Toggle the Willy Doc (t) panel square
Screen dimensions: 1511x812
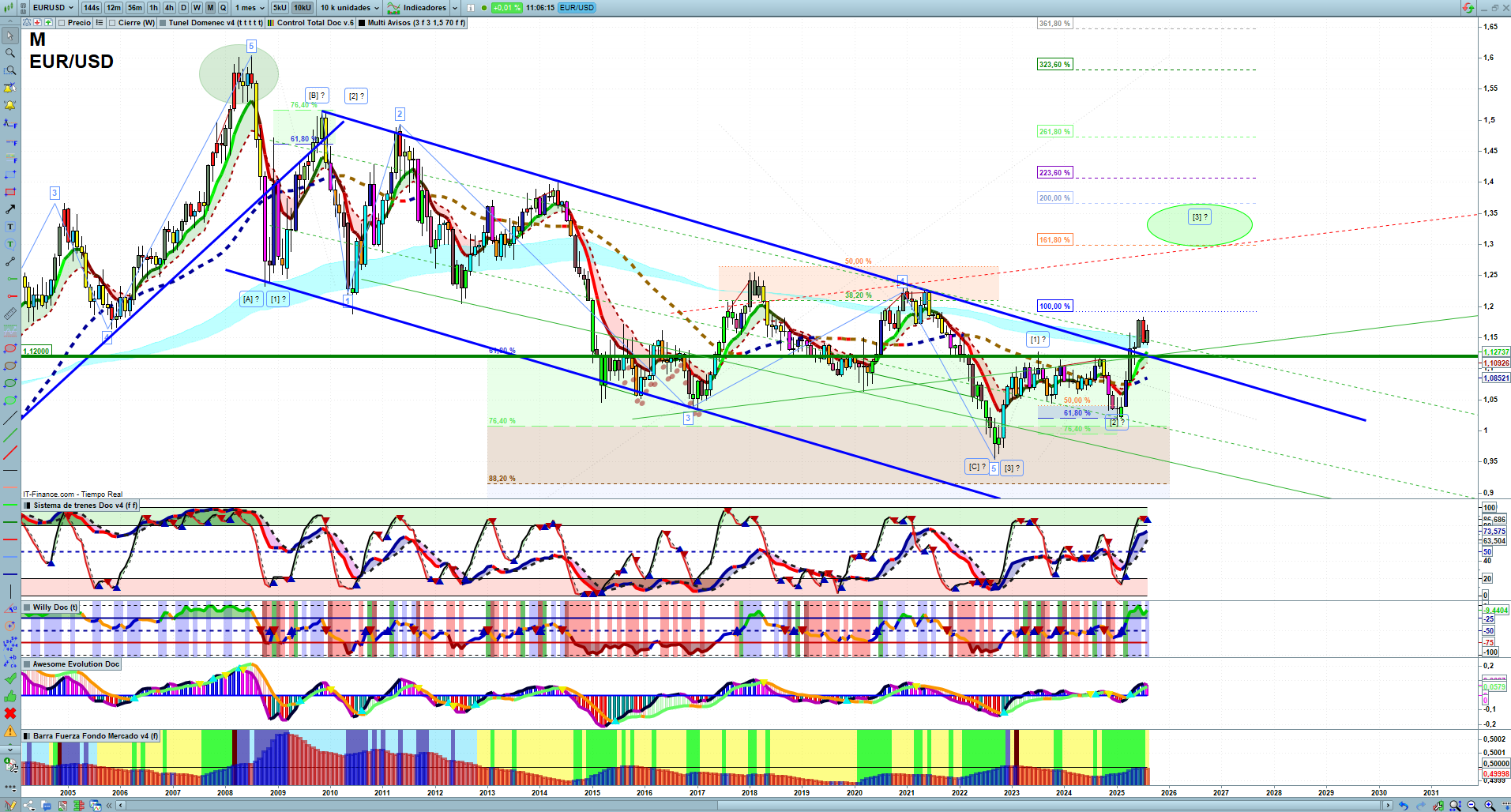click(x=28, y=607)
